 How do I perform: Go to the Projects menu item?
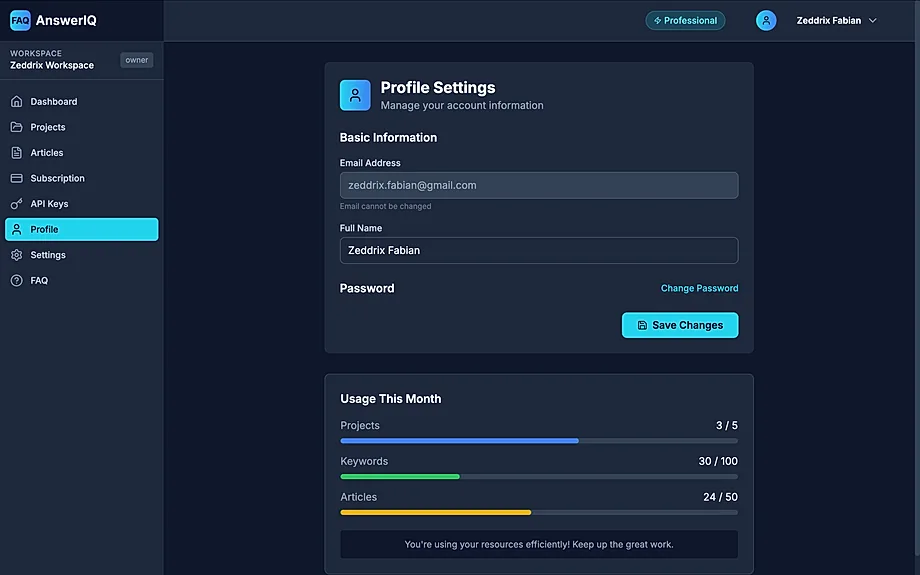tap(82, 127)
